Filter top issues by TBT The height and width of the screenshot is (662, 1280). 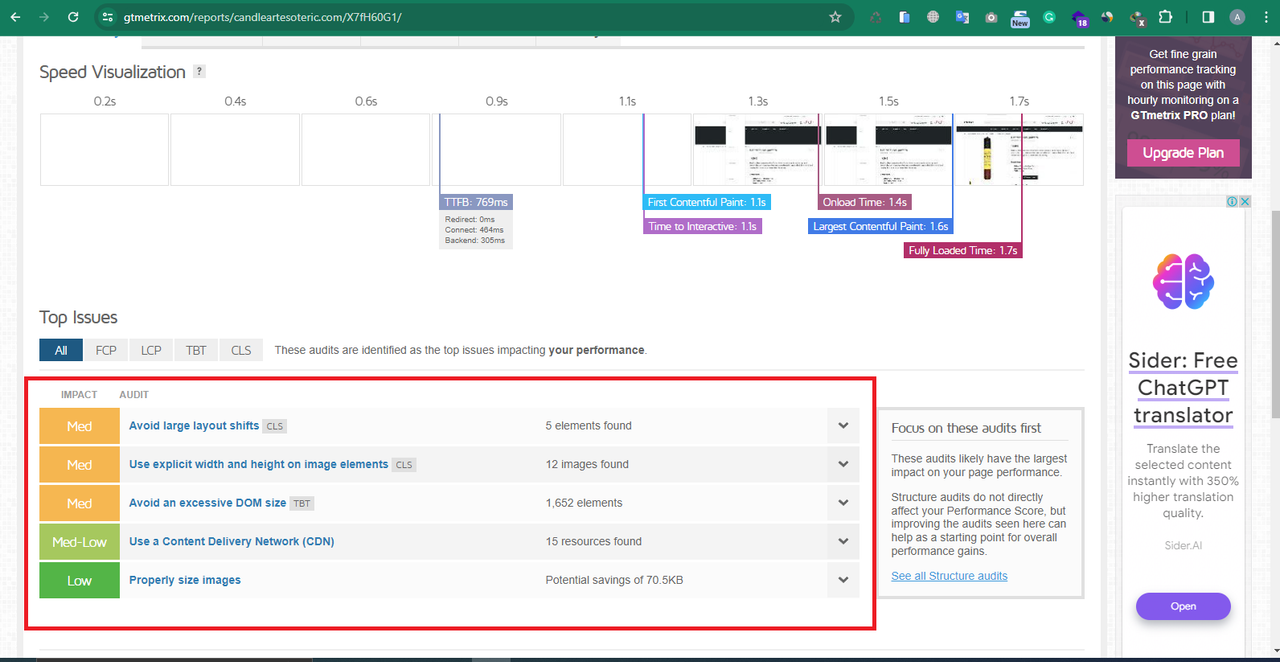click(x=196, y=350)
